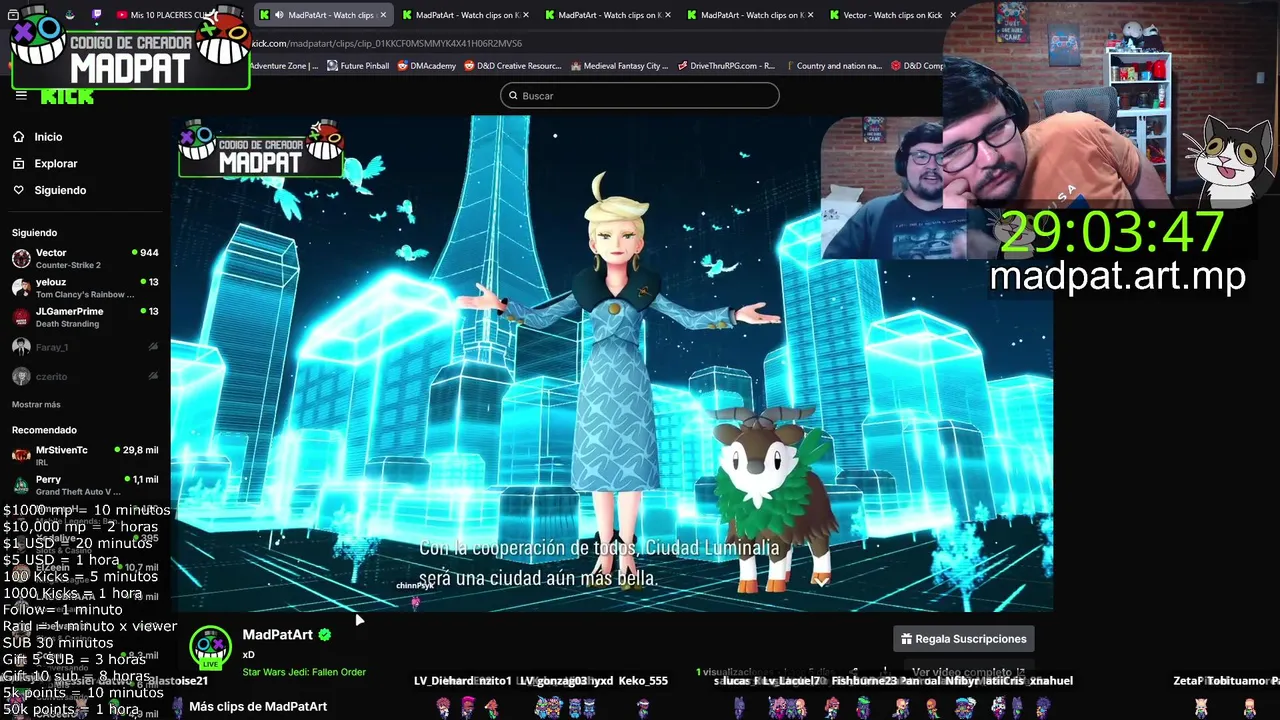Open JLGamerPrime's Death Stranding channel
This screenshot has height=720, width=1280.
click(85, 317)
